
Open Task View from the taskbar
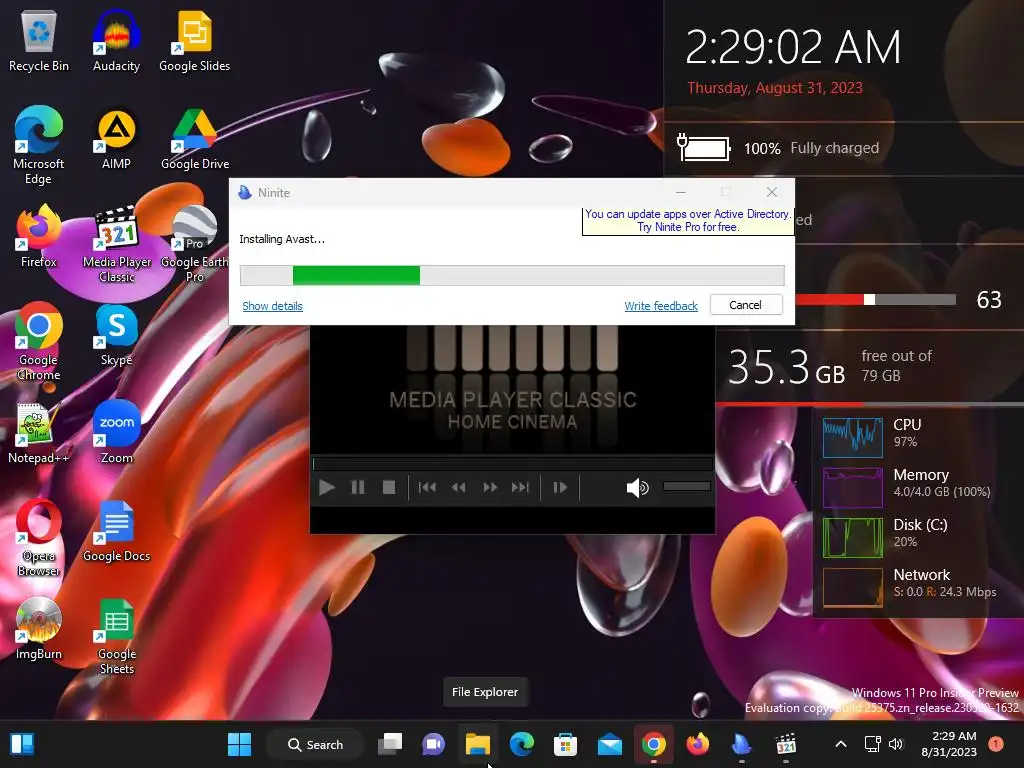coord(390,744)
